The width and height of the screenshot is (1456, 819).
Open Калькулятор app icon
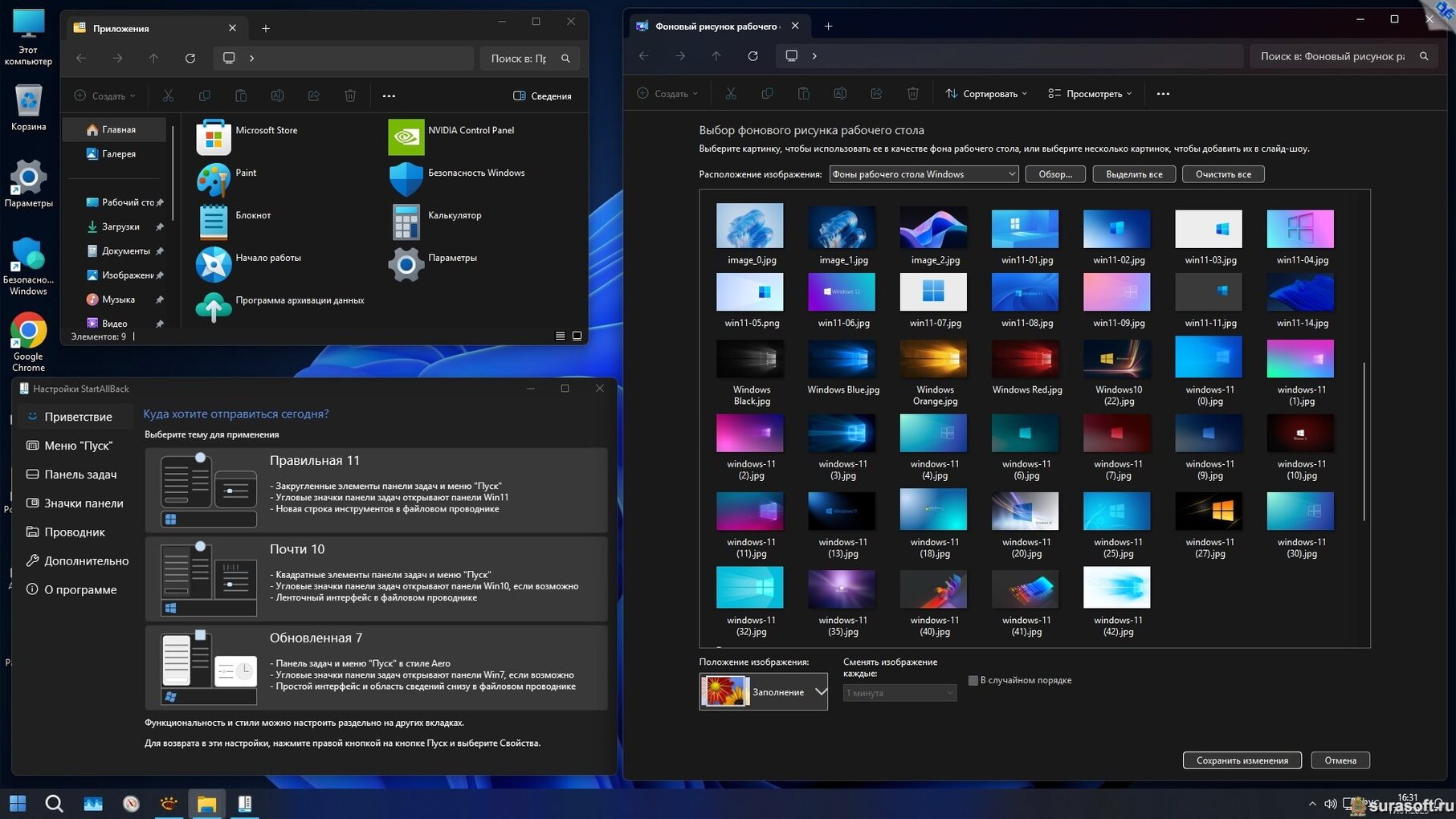[406, 222]
